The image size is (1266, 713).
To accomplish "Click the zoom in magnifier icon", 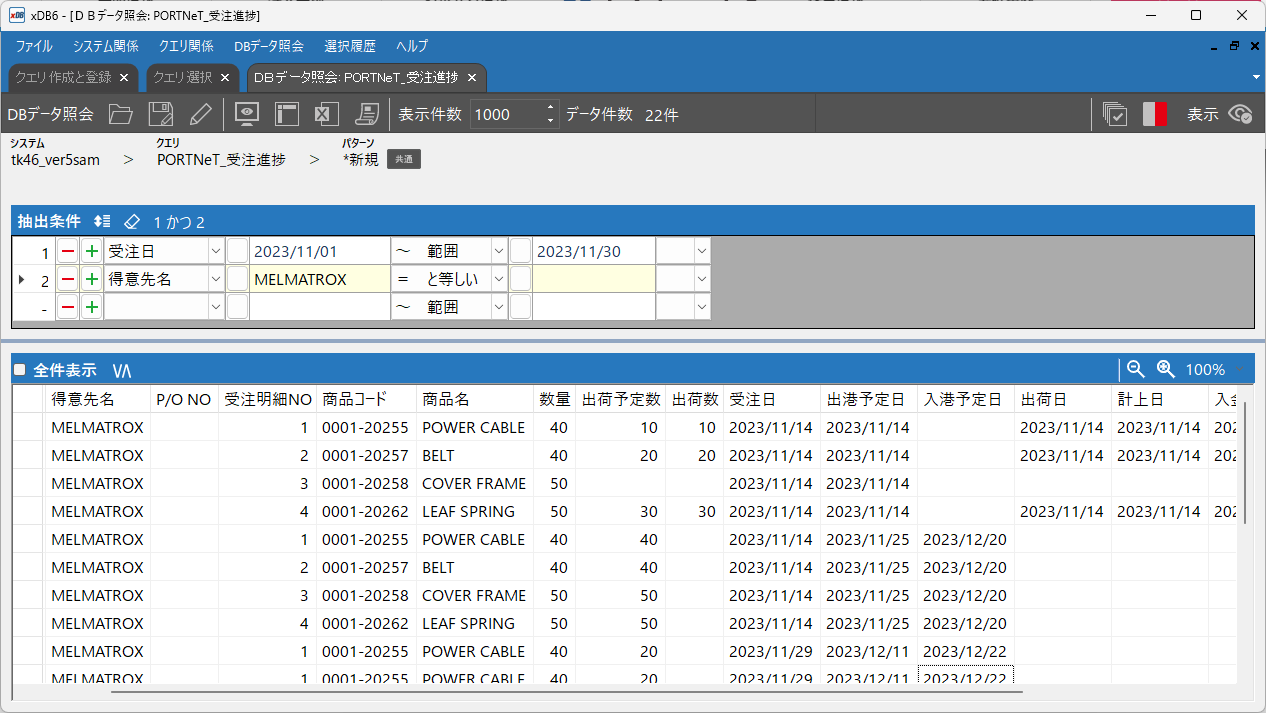I will pyautogui.click(x=1165, y=369).
